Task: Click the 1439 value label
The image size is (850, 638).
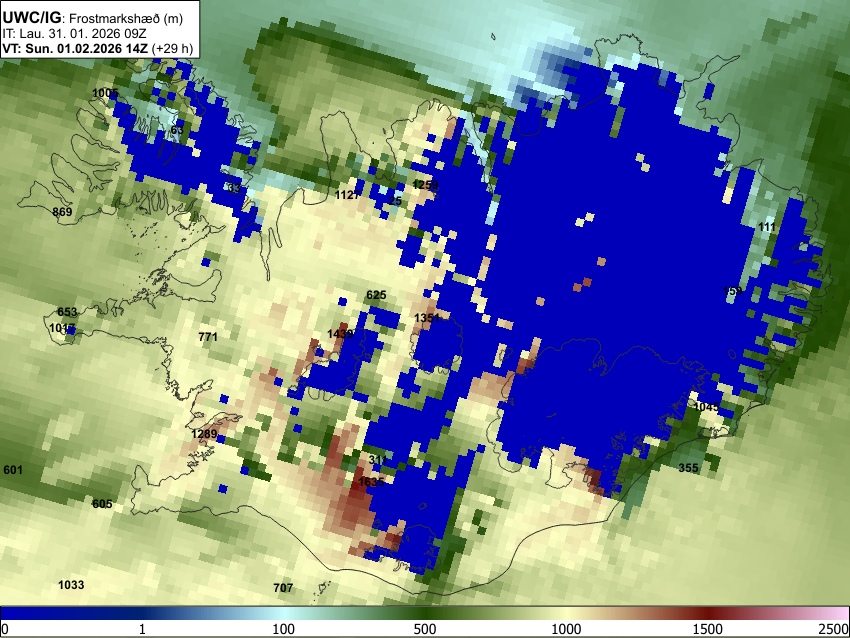Action: click(340, 334)
